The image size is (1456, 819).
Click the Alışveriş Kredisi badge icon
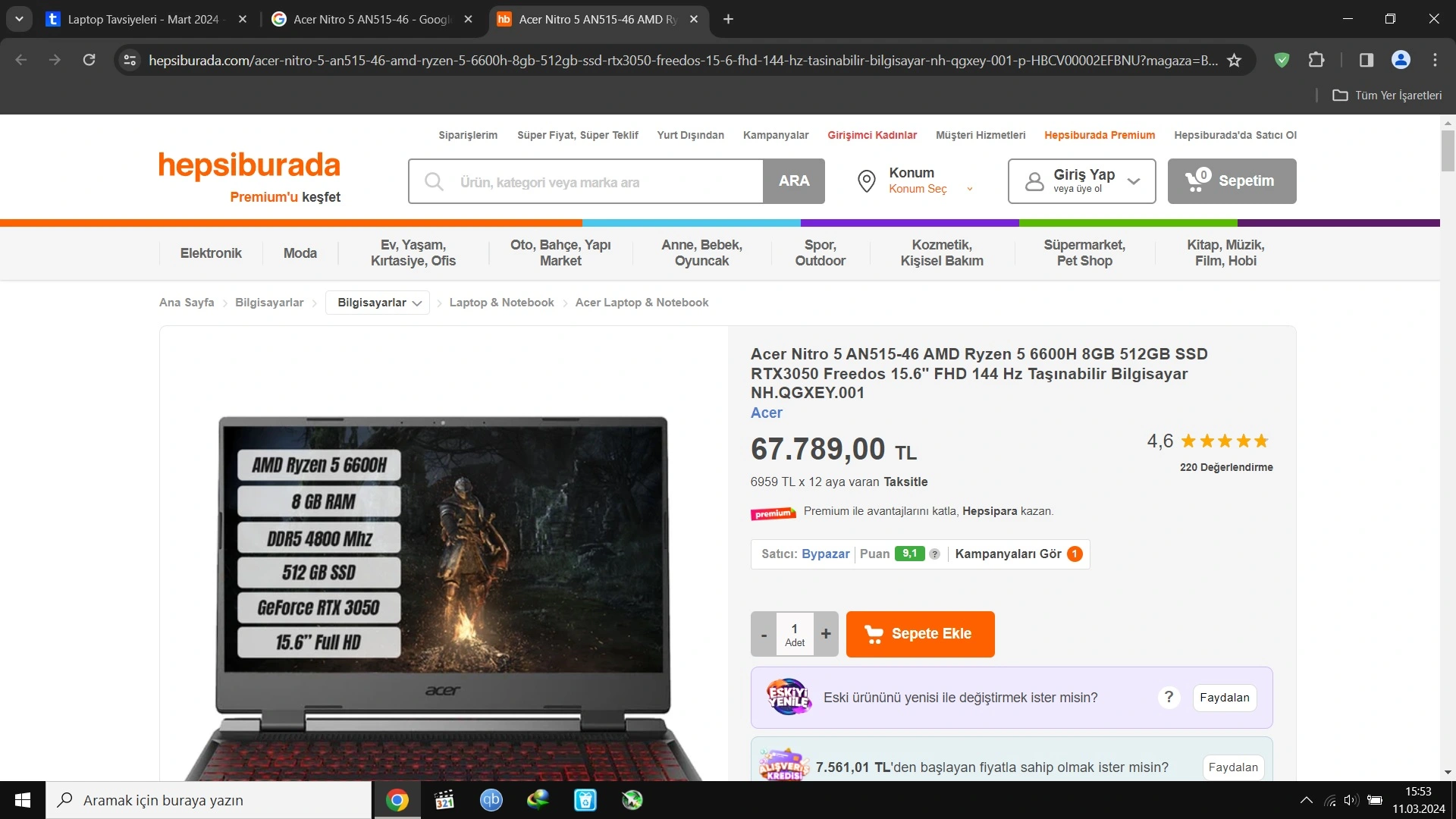[784, 764]
